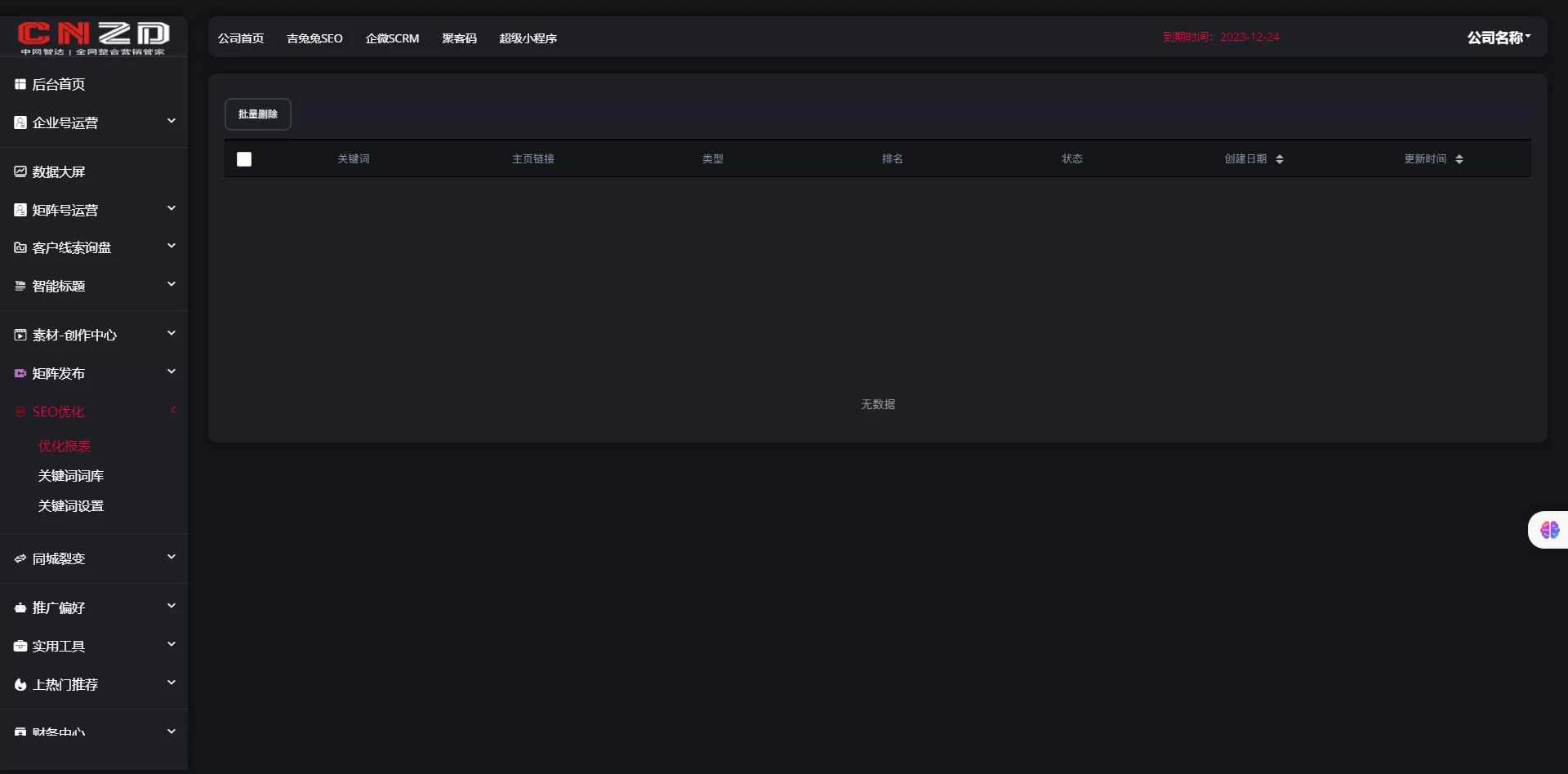The image size is (1568, 774).
Task: Click the 上热门推荐 flame icon
Action: [x=20, y=684]
